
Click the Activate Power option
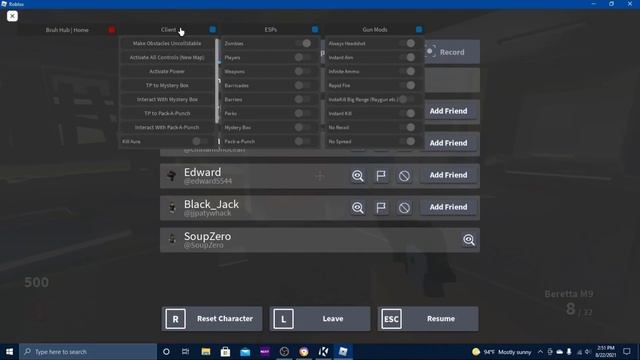tap(167, 71)
